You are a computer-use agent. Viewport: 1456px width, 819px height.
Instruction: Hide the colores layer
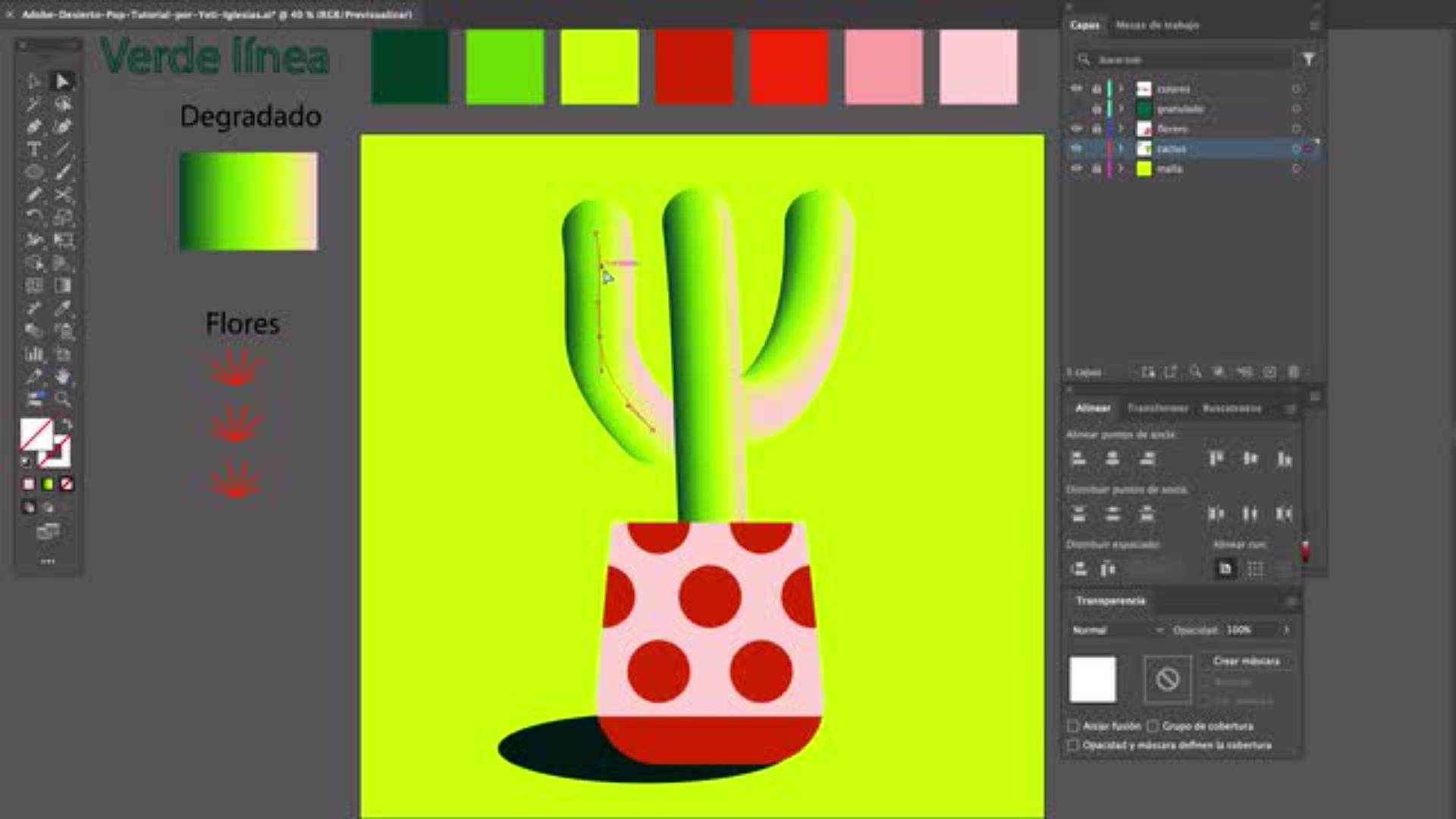1076,89
